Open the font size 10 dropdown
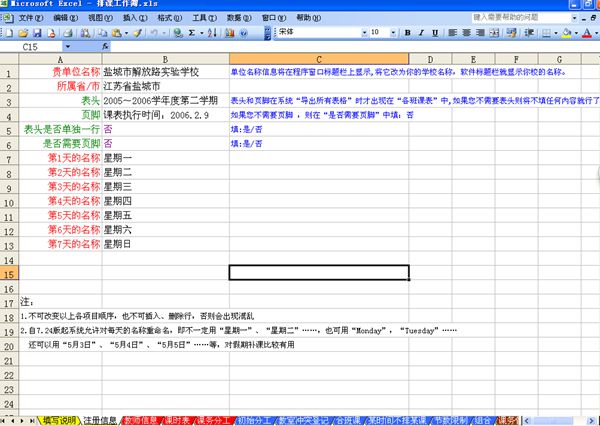600x426 pixels. click(x=393, y=33)
